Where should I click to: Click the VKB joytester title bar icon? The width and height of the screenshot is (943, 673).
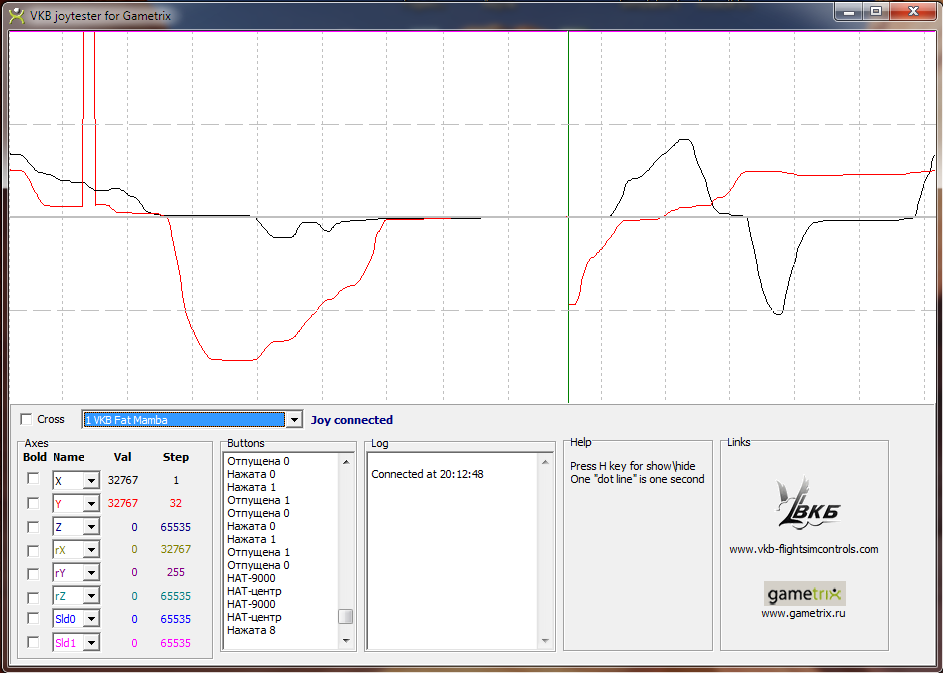[x=17, y=15]
